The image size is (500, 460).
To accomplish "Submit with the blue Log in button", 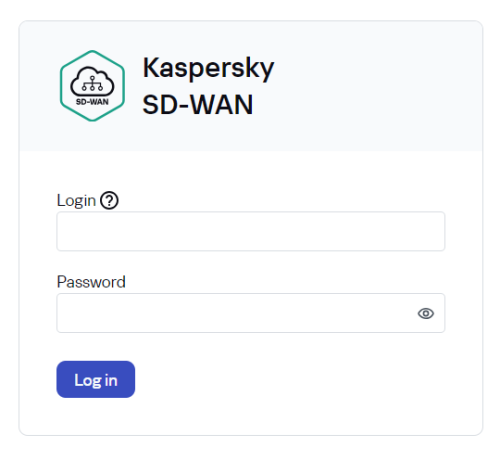I will (96, 379).
